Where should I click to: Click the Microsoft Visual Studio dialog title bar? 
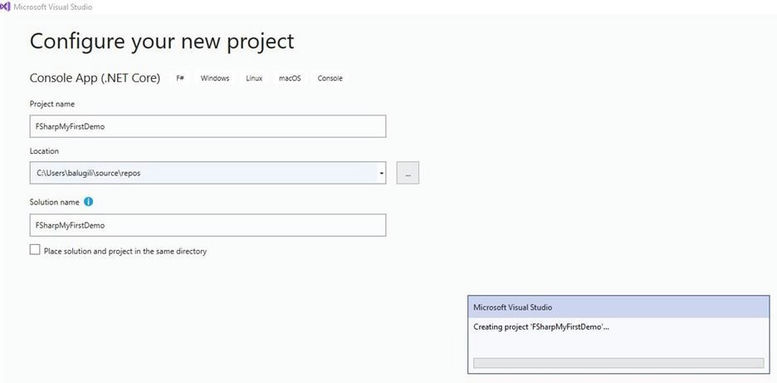(x=618, y=307)
